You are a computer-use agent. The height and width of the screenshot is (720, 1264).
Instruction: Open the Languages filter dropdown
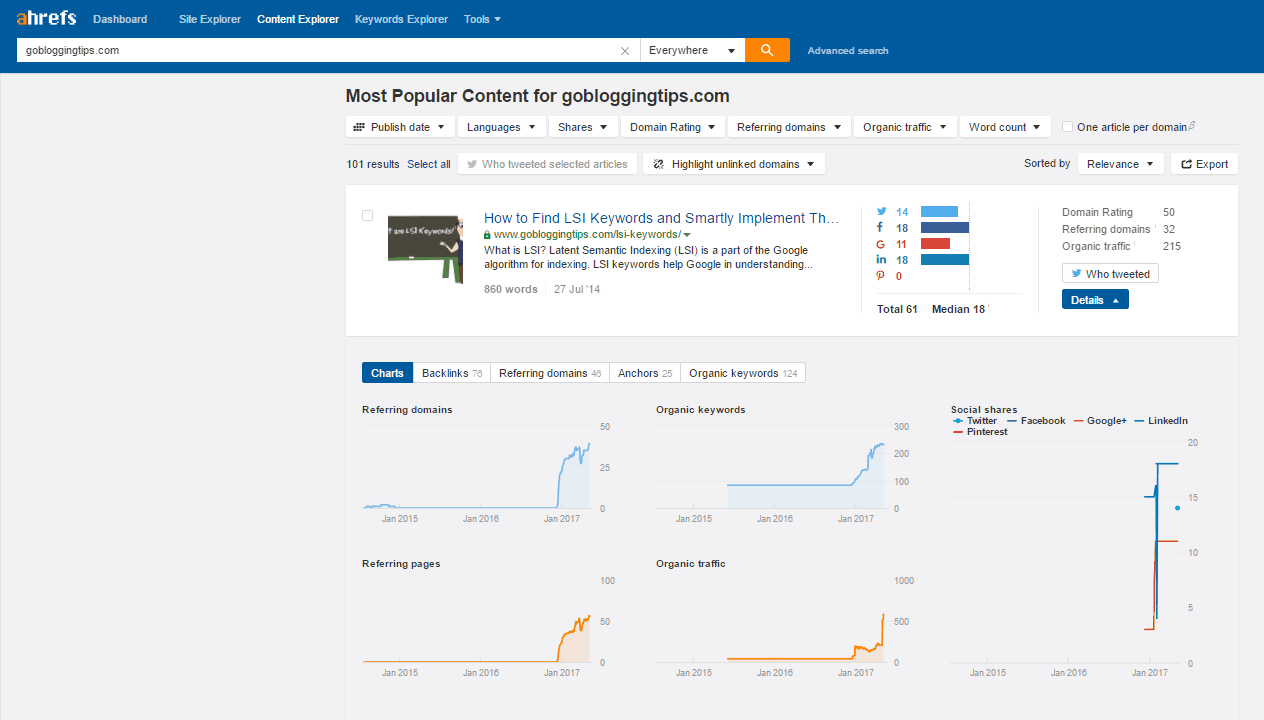(503, 127)
